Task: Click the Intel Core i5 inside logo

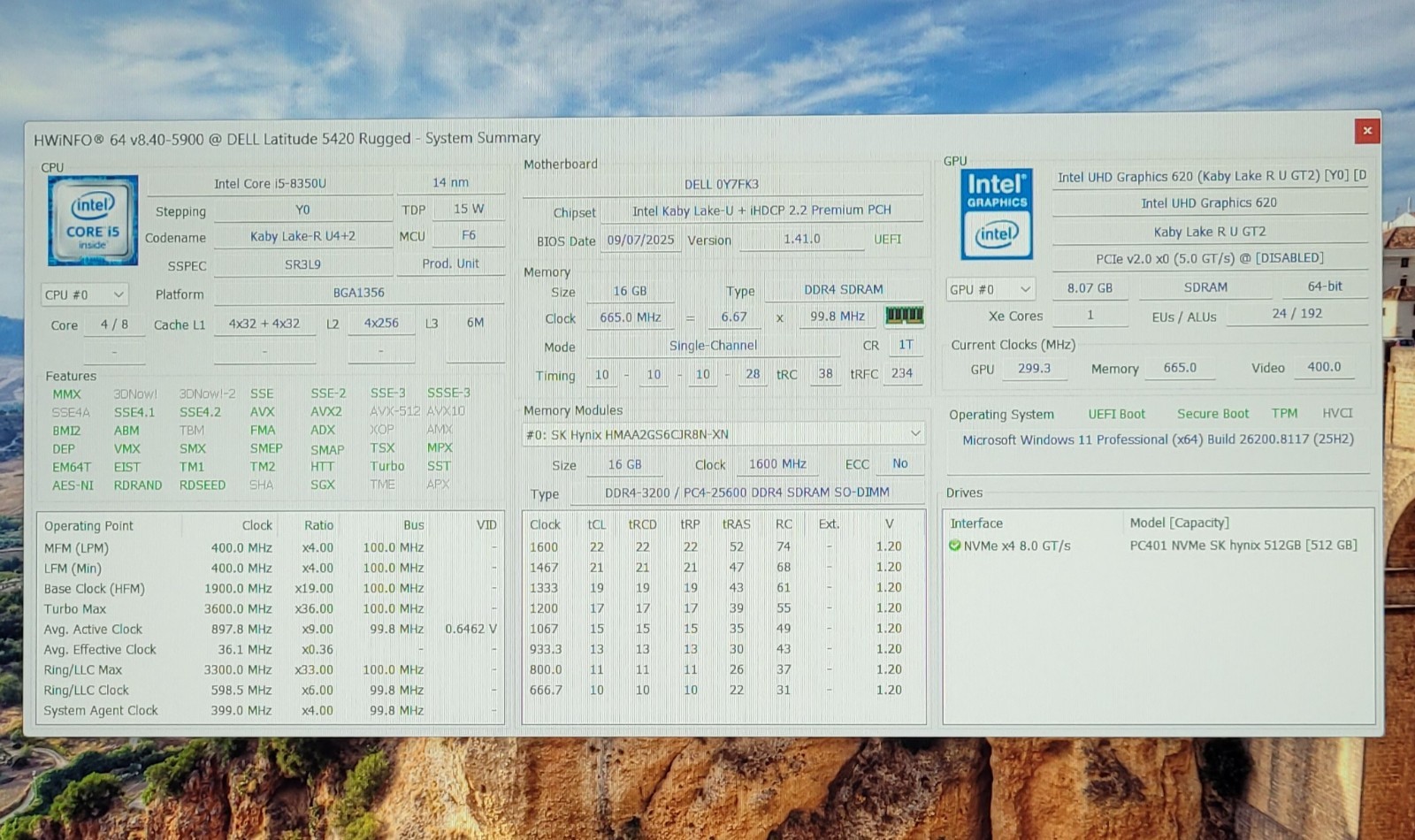Action: [x=93, y=220]
